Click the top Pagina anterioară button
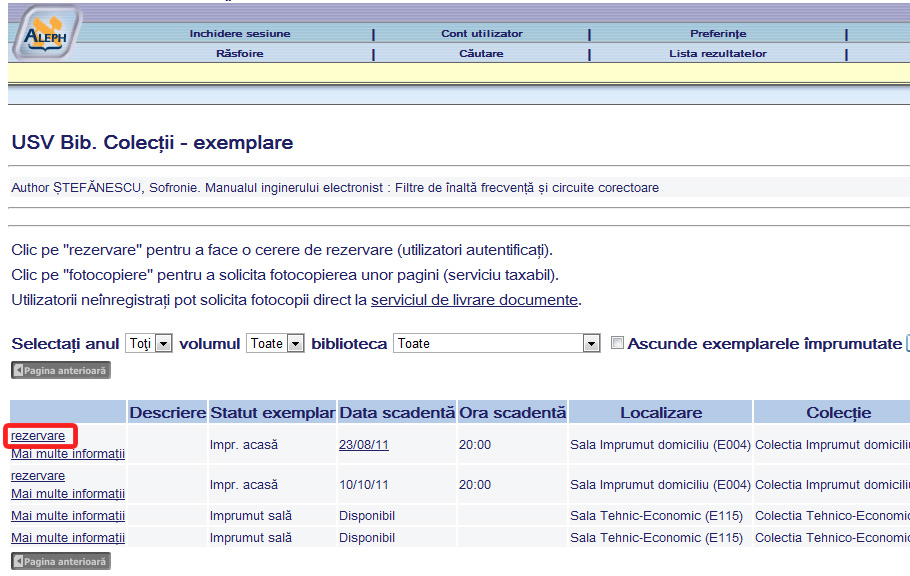This screenshot has height=576, width=910. [61, 370]
